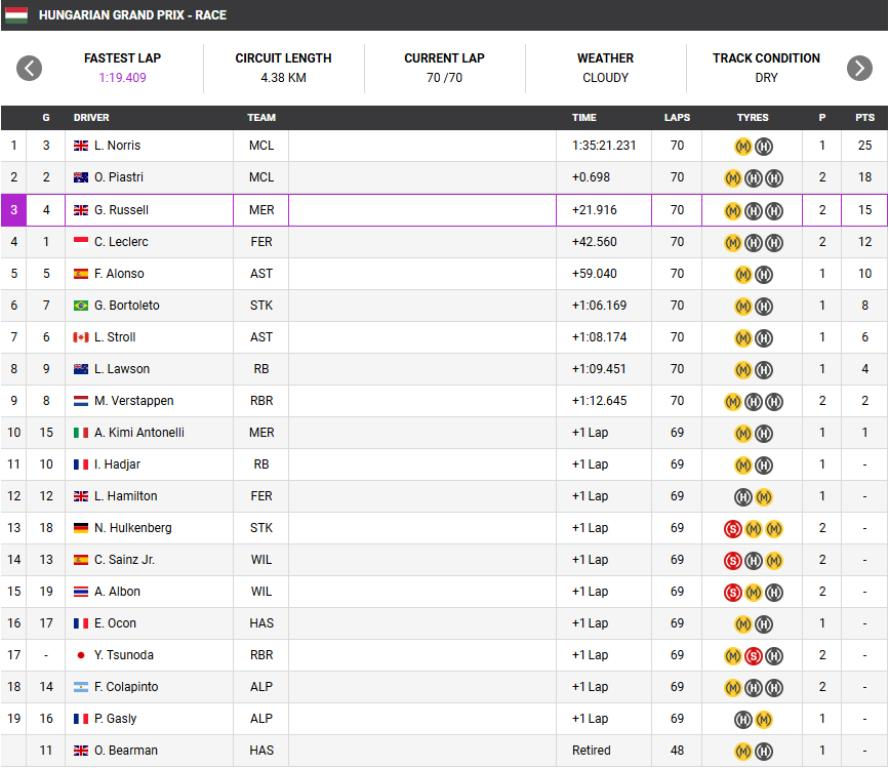The width and height of the screenshot is (889, 768).
Task: Click the medium tyre icon in Gasly row
Action: click(x=764, y=719)
